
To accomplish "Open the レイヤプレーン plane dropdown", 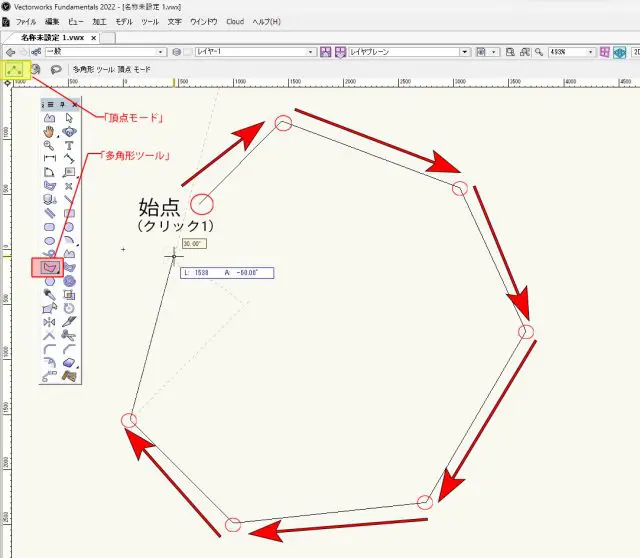I will [x=403, y=51].
